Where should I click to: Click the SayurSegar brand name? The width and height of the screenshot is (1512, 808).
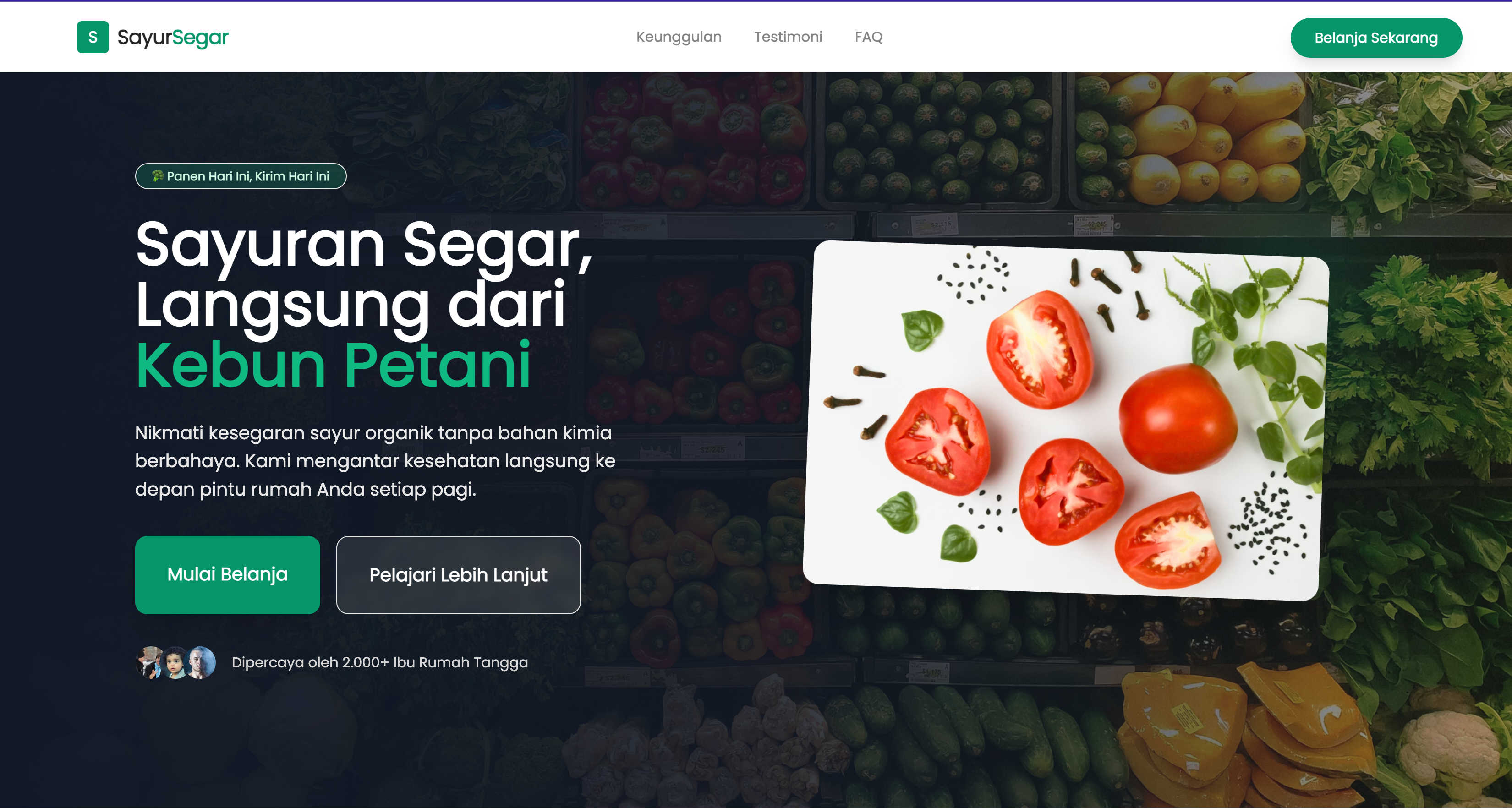[173, 37]
